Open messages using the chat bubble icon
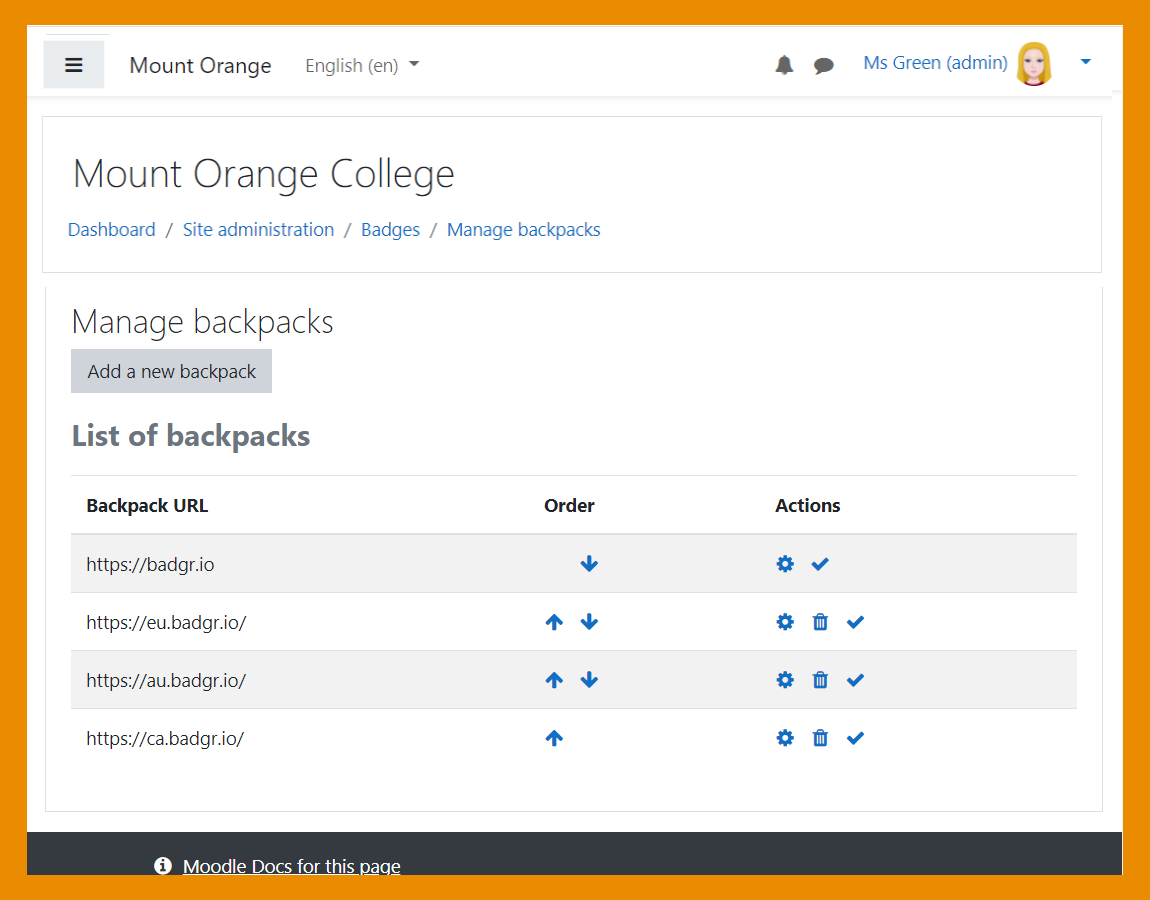Screen dimensions: 1150x900 [823, 64]
